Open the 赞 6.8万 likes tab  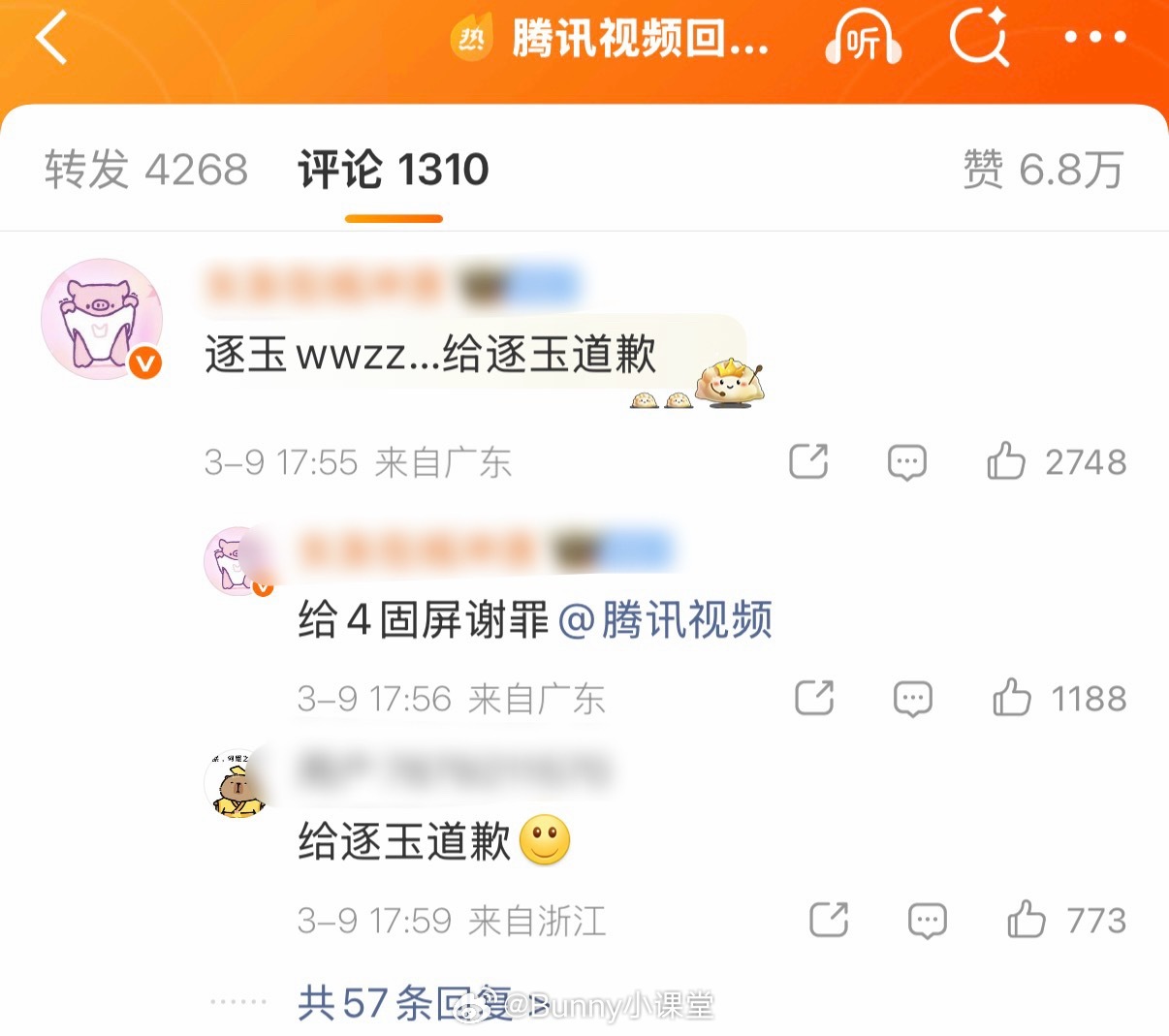(1043, 170)
